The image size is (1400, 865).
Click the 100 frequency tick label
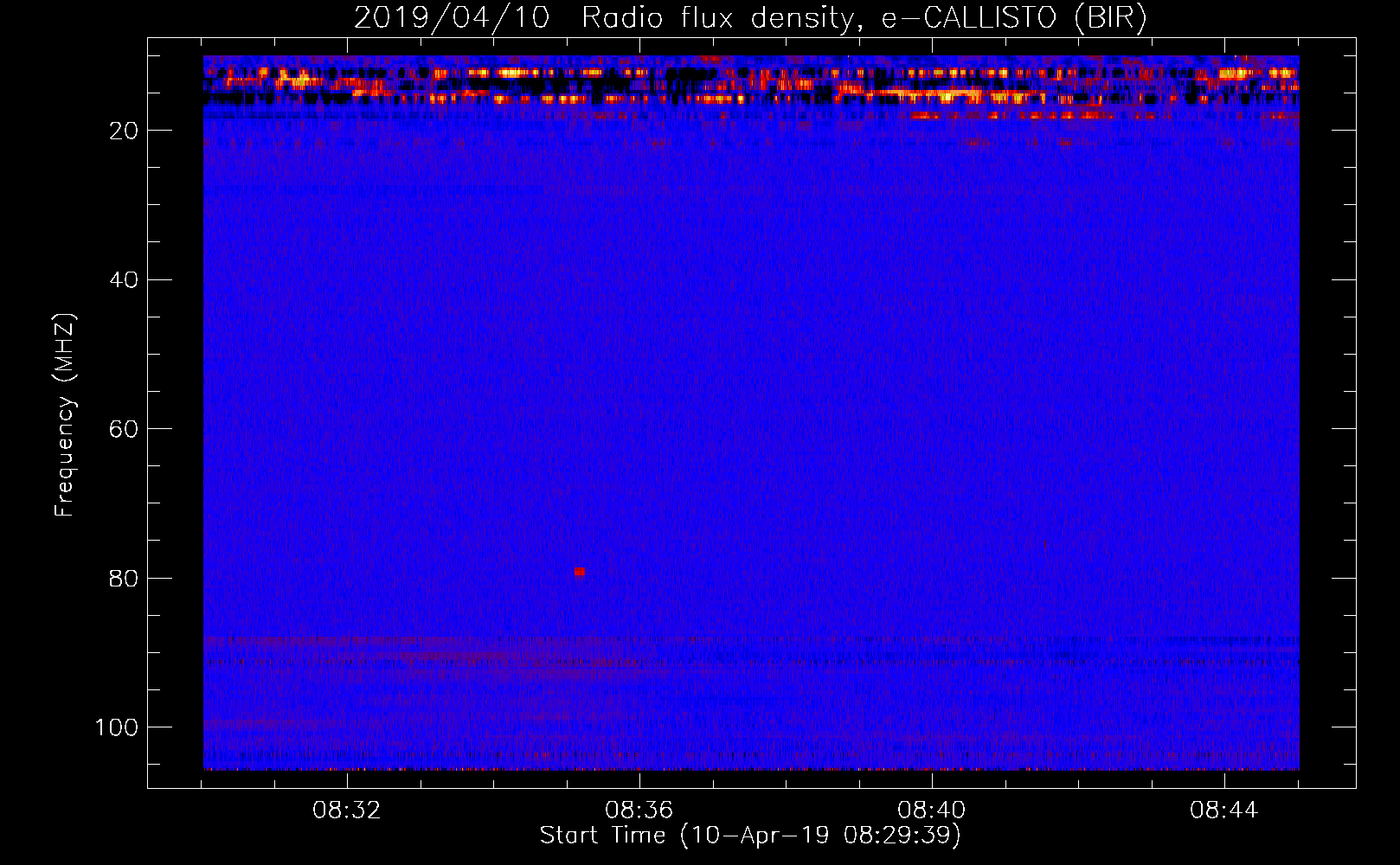pos(118,727)
